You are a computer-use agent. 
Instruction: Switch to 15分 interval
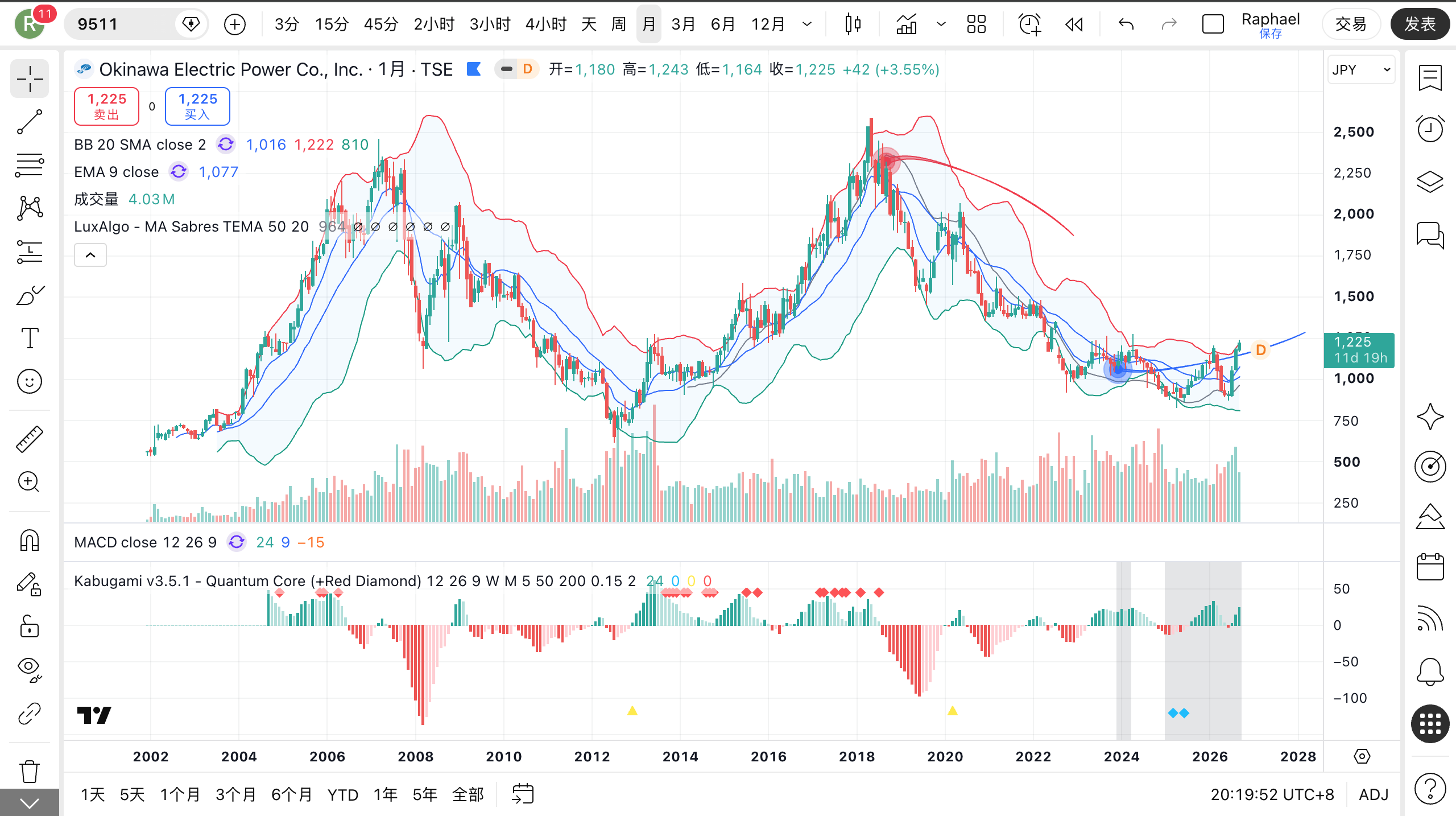pyautogui.click(x=332, y=24)
